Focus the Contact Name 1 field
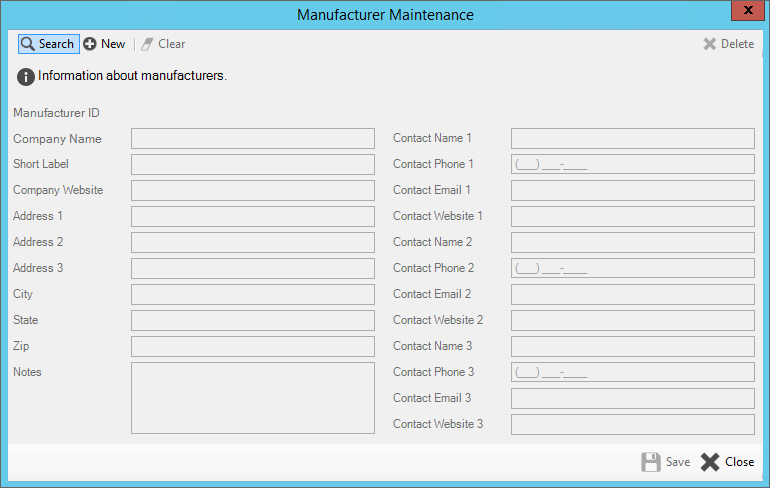The height and width of the screenshot is (488, 770). point(633,138)
